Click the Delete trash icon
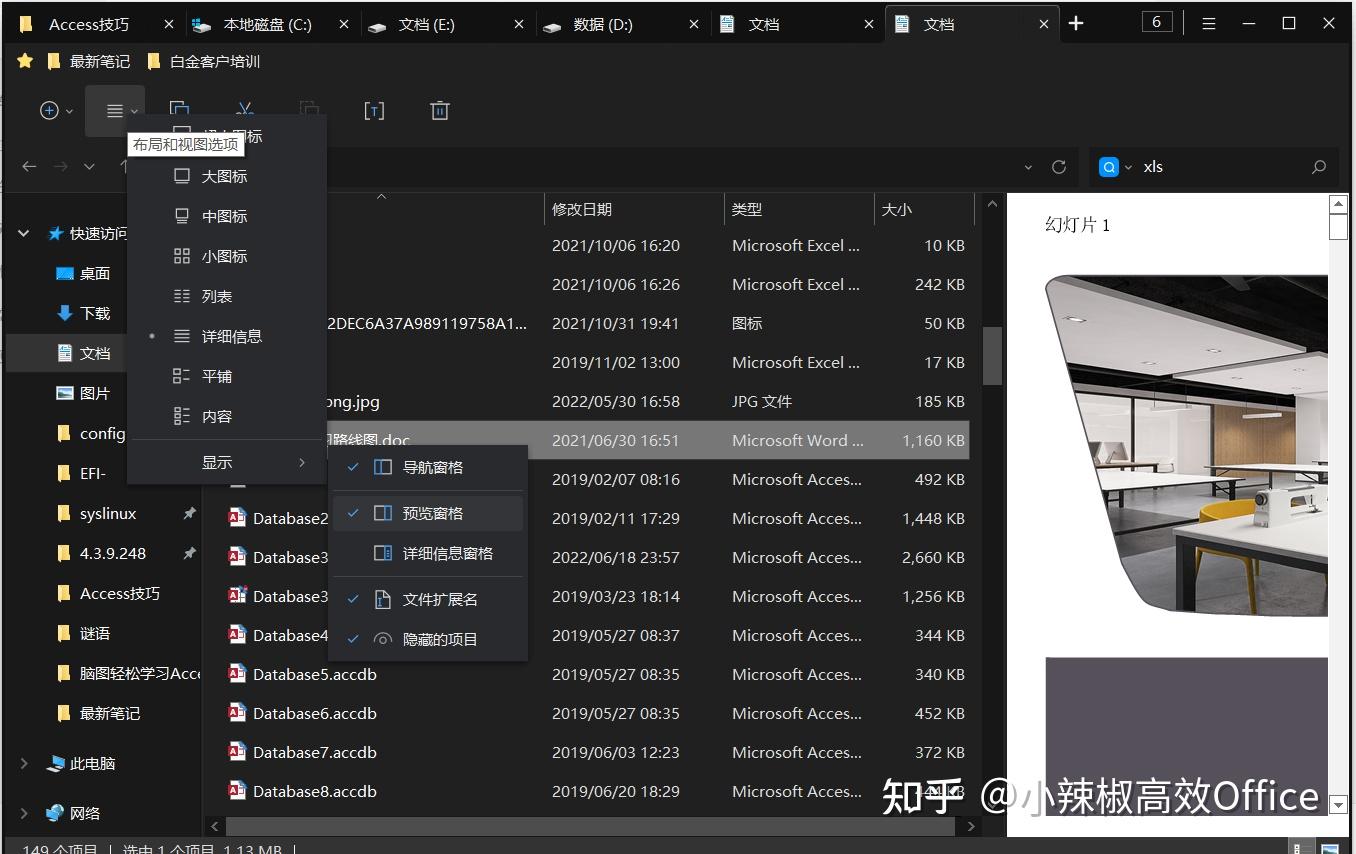 coord(439,110)
